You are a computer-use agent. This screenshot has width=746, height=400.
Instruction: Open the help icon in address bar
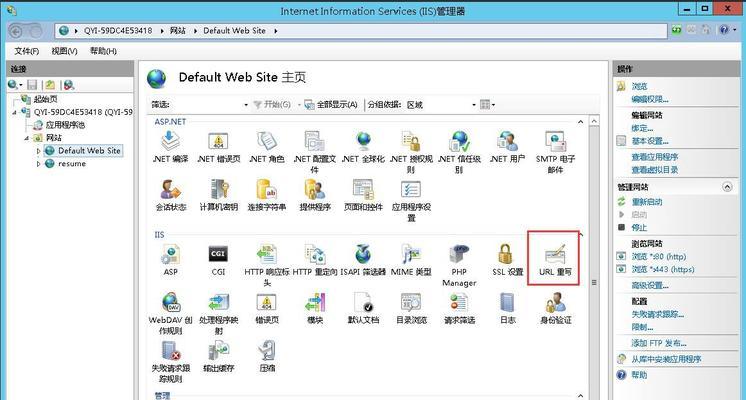724,30
